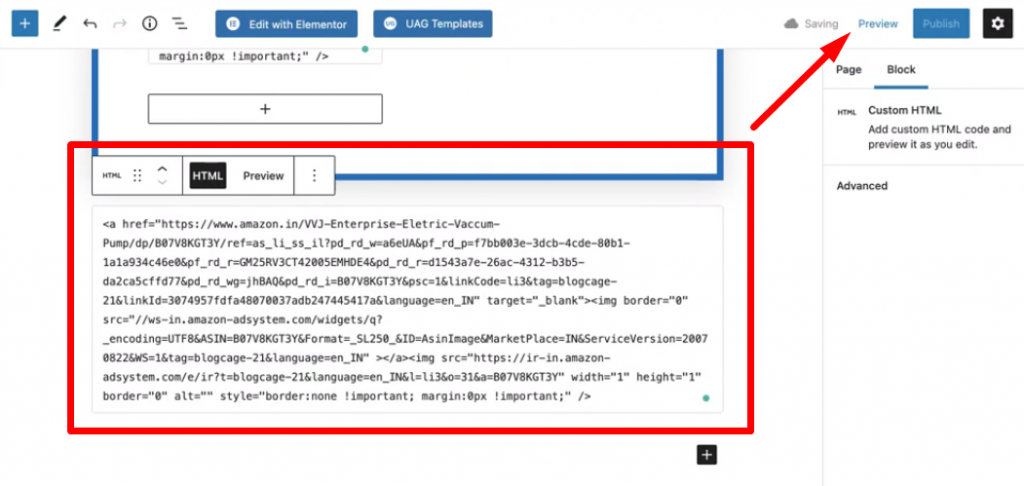Click inside the Amazon HTML code text area

pyautogui.click(x=408, y=309)
